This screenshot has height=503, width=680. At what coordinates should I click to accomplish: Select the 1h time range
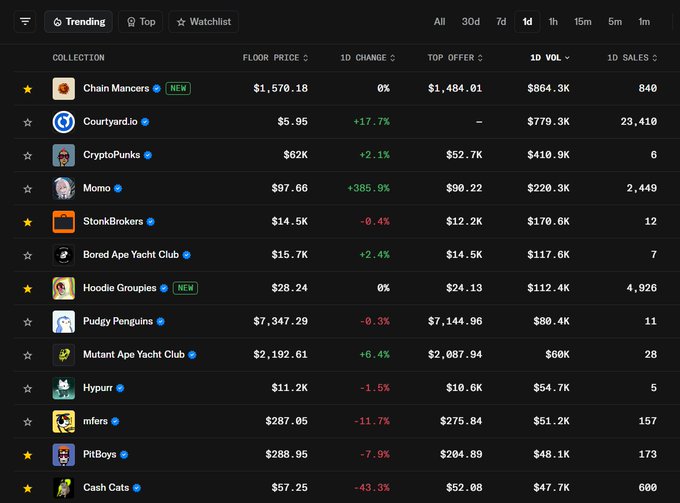tap(553, 22)
